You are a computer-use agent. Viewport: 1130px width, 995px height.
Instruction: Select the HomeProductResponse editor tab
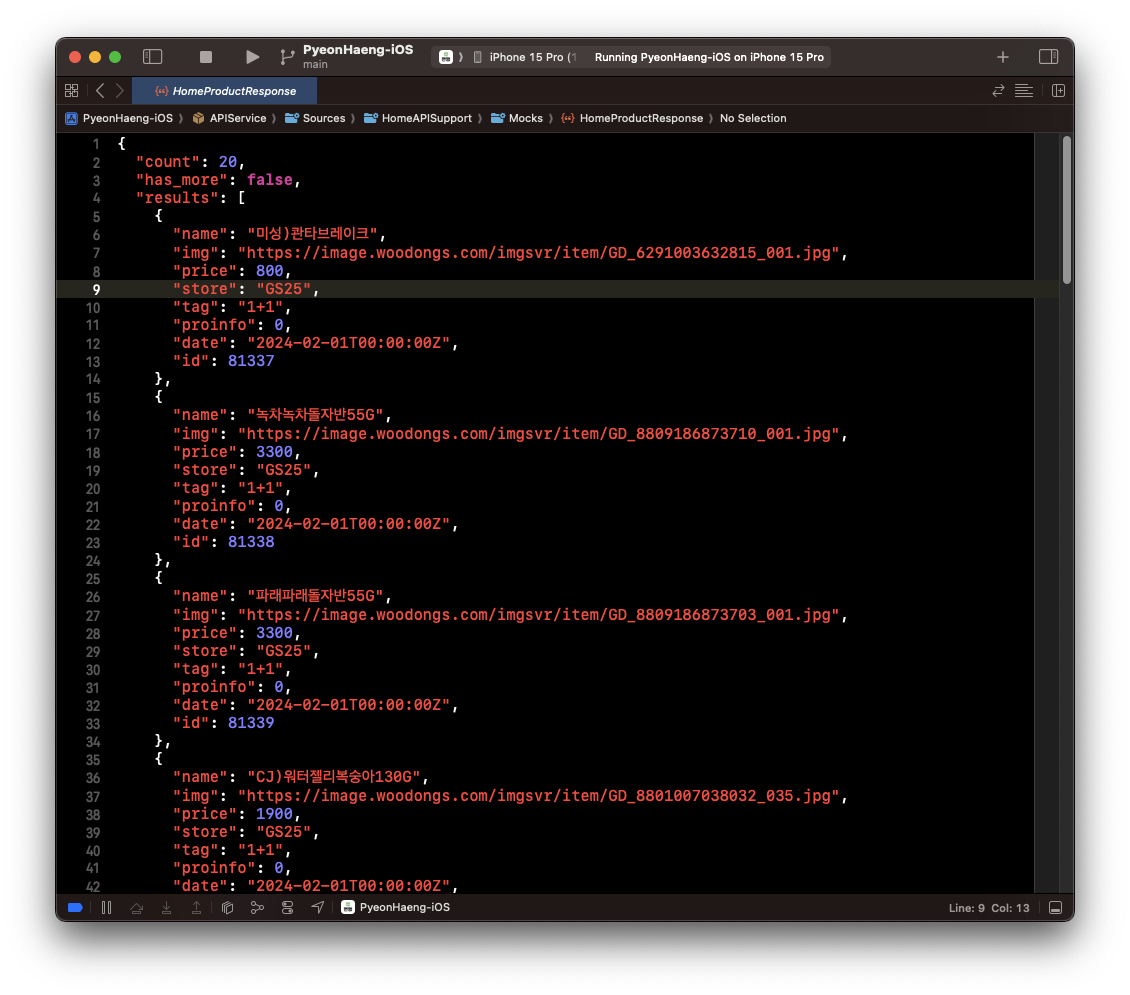coord(225,91)
